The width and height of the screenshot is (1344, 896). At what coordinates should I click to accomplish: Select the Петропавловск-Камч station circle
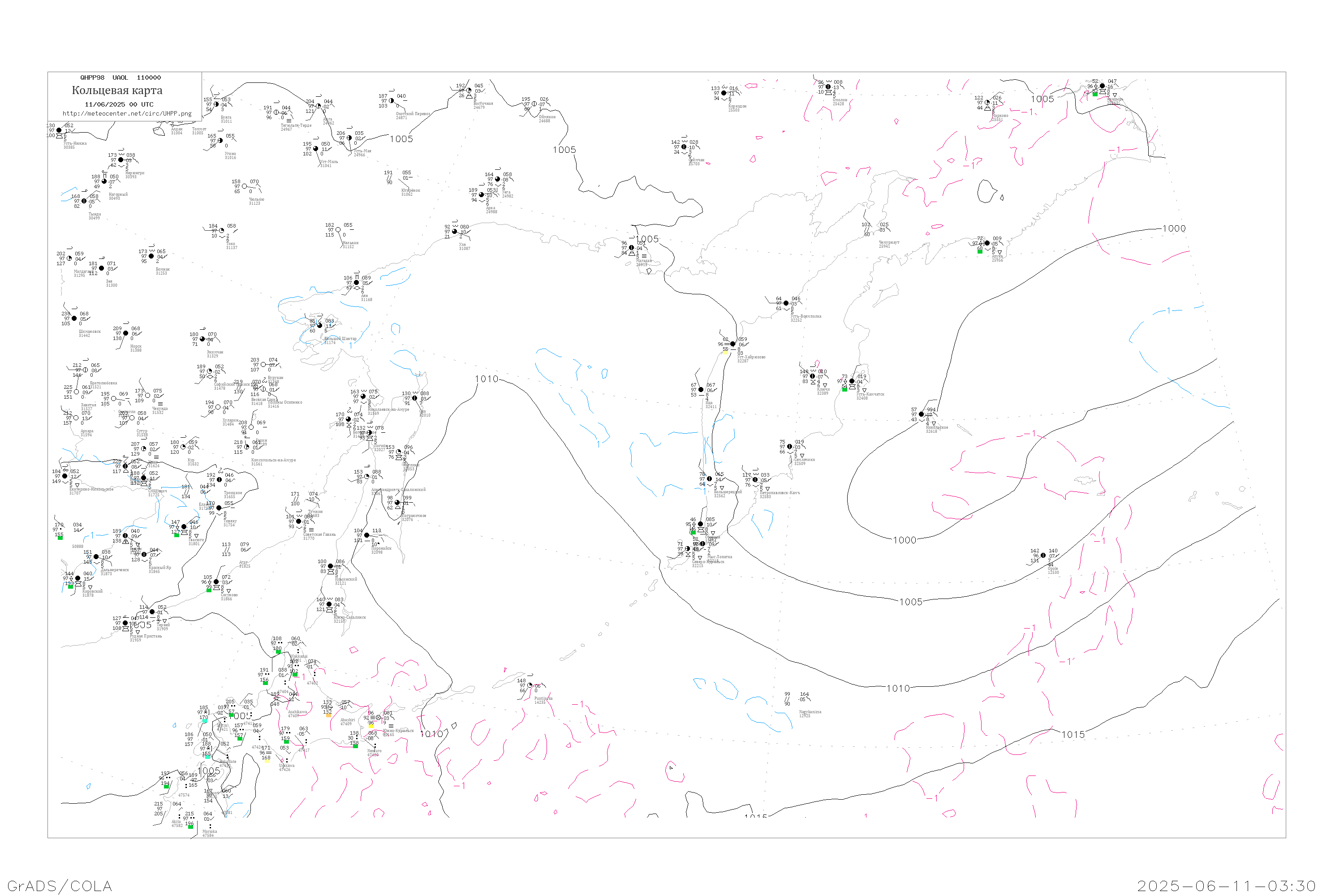pos(755,480)
